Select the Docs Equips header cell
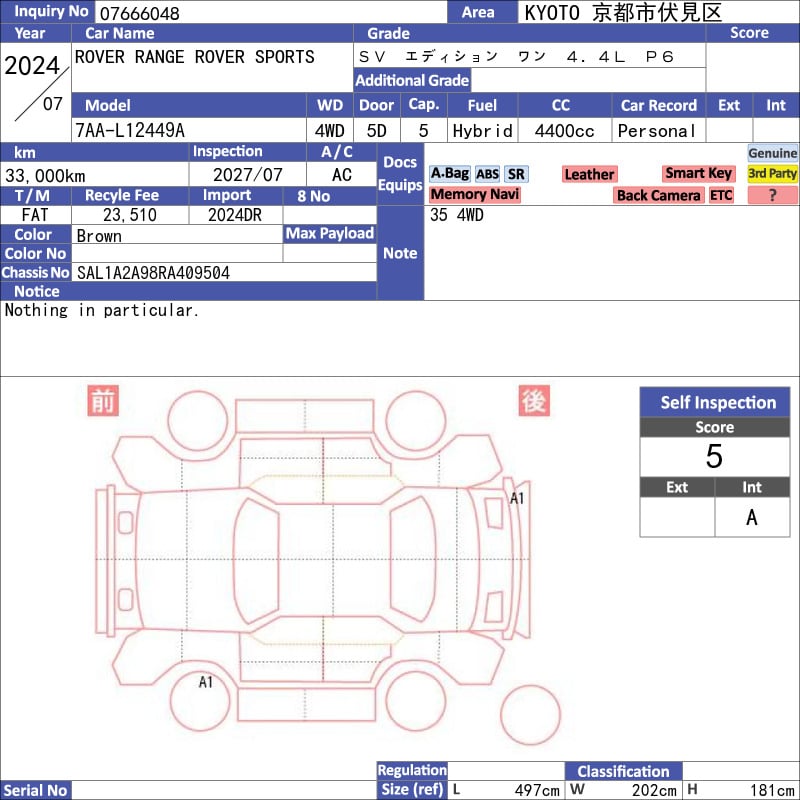800x800 pixels. [x=400, y=175]
